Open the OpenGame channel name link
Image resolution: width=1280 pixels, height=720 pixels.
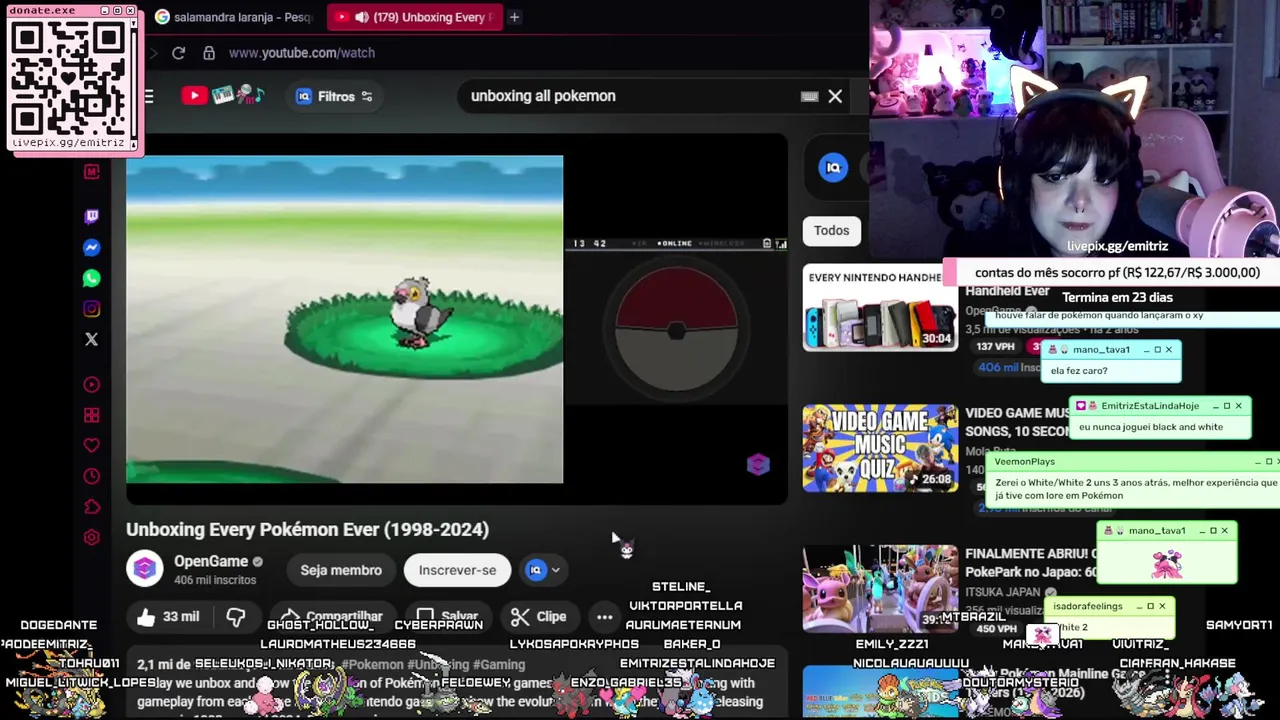[x=211, y=561]
